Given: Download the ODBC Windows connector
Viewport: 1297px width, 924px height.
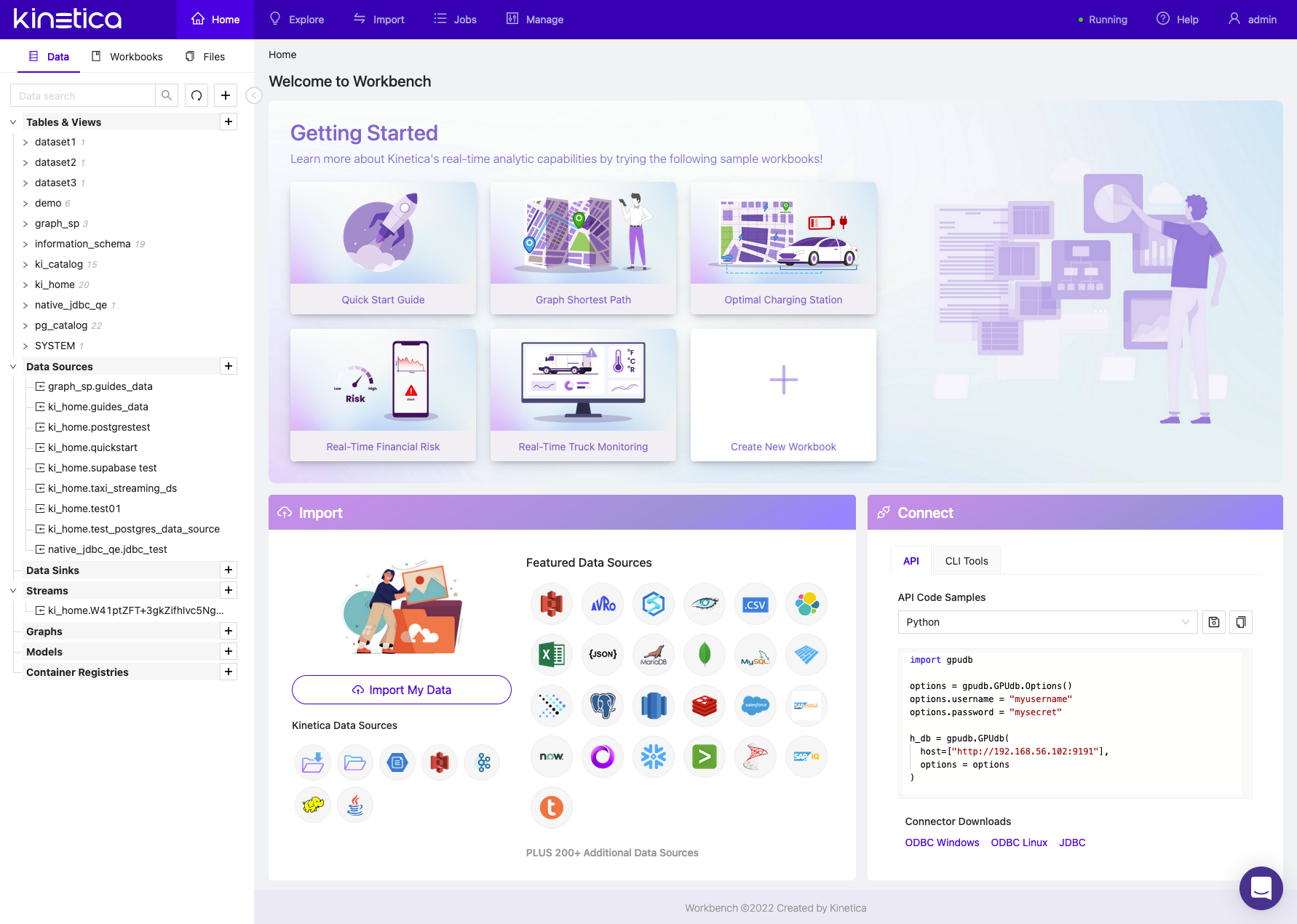Looking at the screenshot, I should [942, 843].
